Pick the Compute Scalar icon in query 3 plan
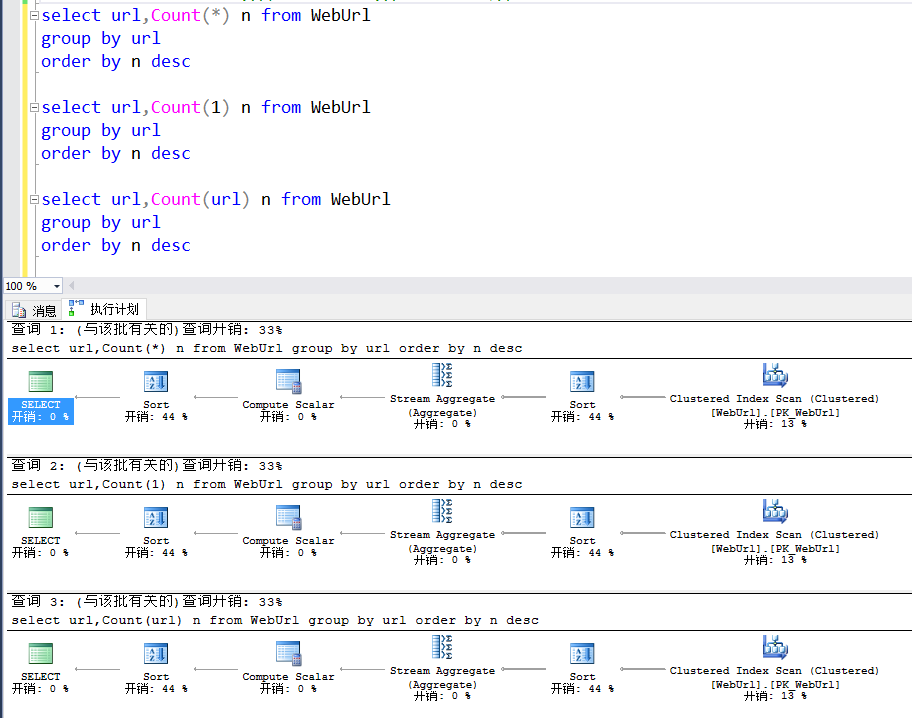 point(288,653)
